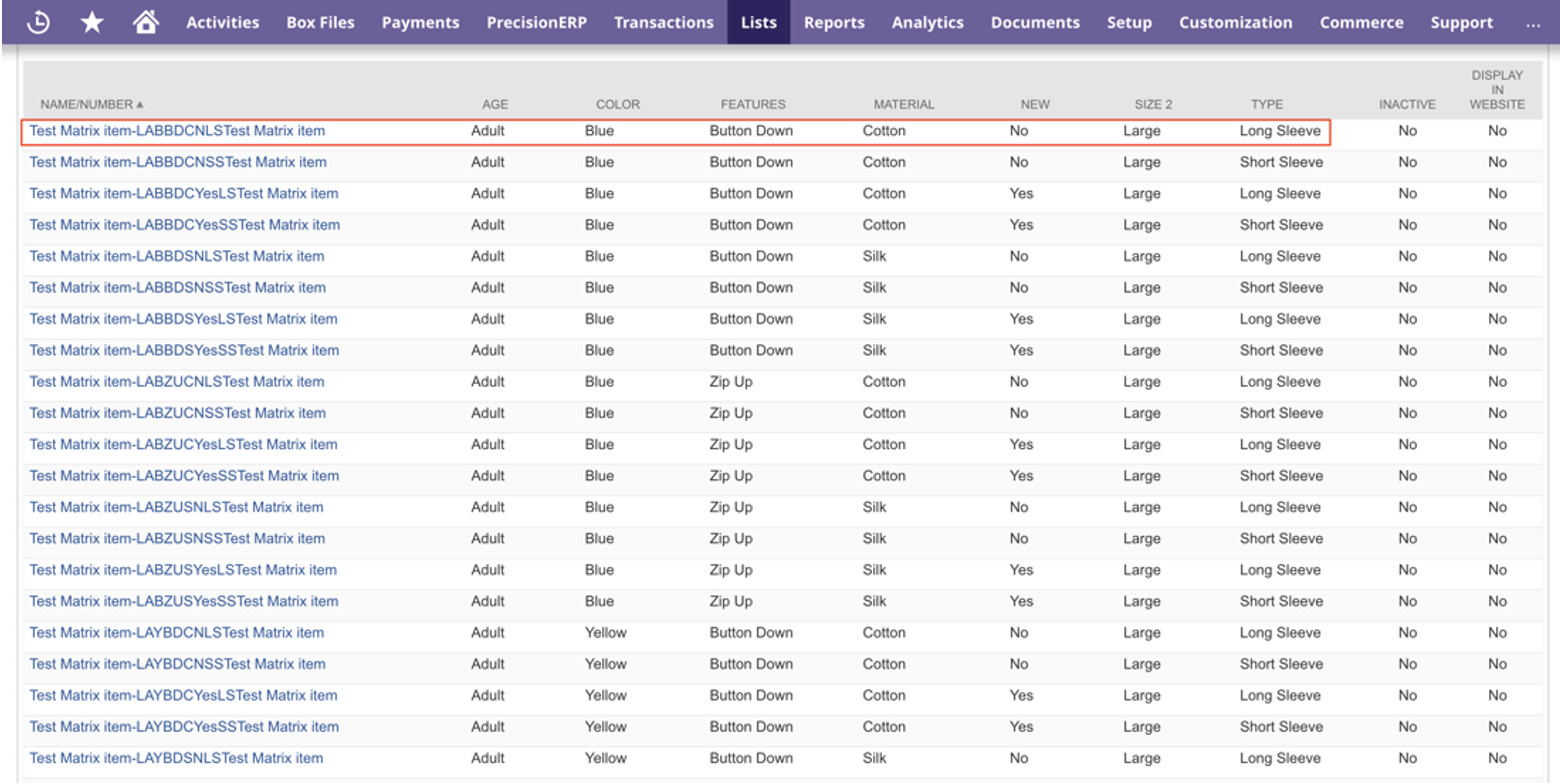Viewport: 1560px width, 784px height.
Task: Open item LAYBDCNLS matrix item link
Action: [176, 632]
